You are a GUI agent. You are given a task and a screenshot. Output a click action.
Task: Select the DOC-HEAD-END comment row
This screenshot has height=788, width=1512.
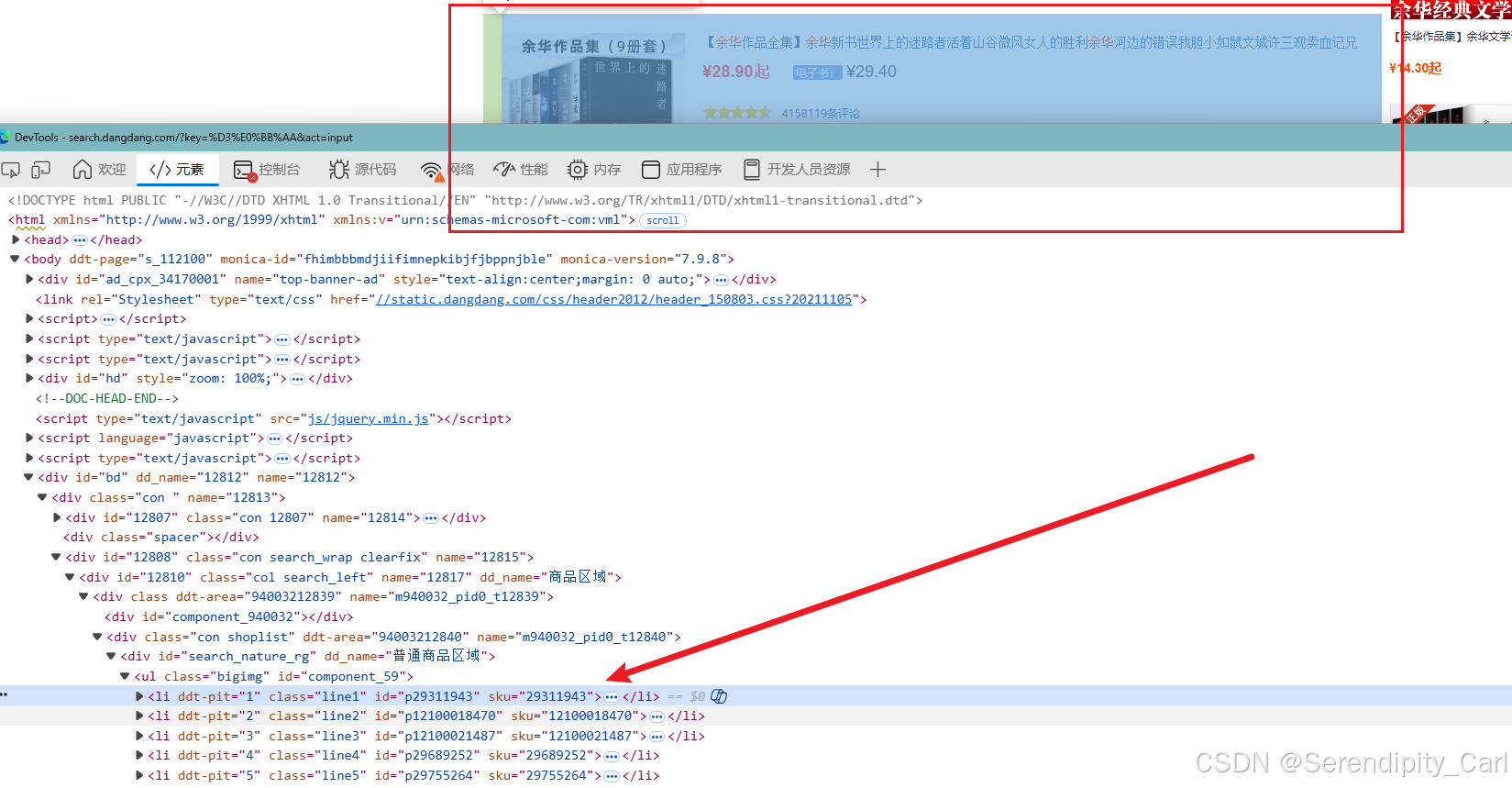[106, 398]
